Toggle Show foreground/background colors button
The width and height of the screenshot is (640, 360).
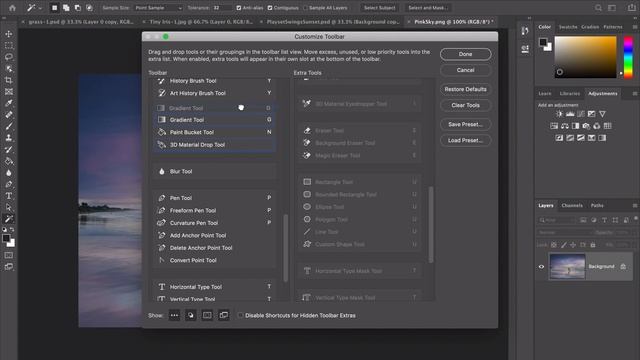coord(191,315)
